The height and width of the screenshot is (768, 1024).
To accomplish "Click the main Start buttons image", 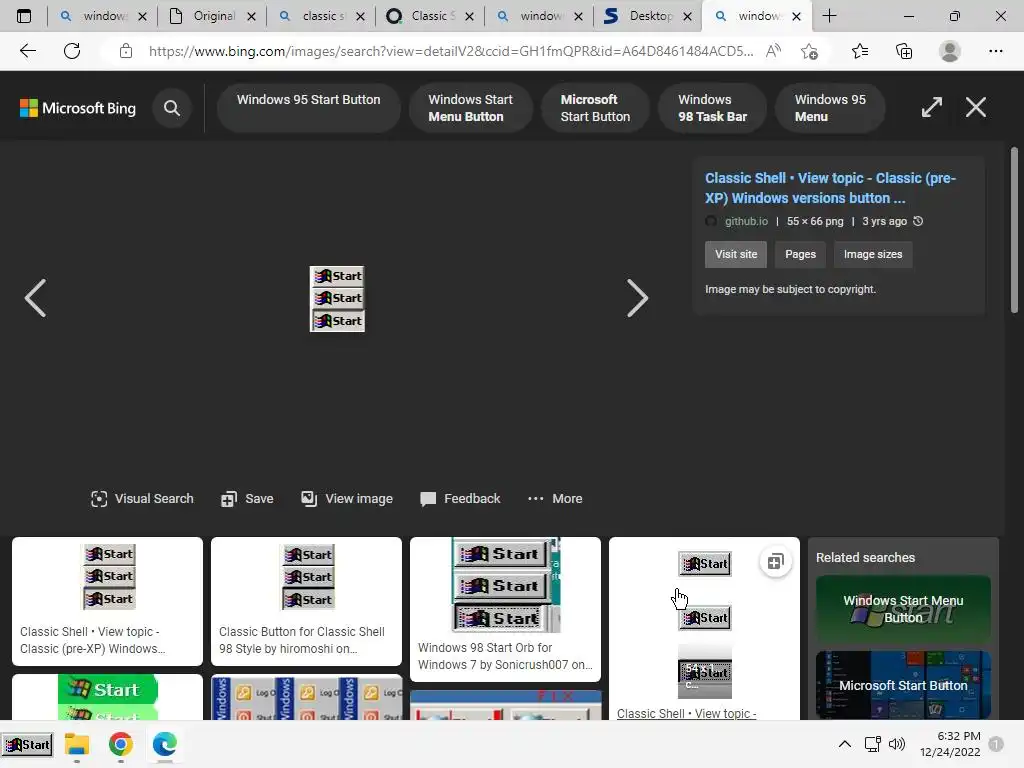I will [337, 298].
